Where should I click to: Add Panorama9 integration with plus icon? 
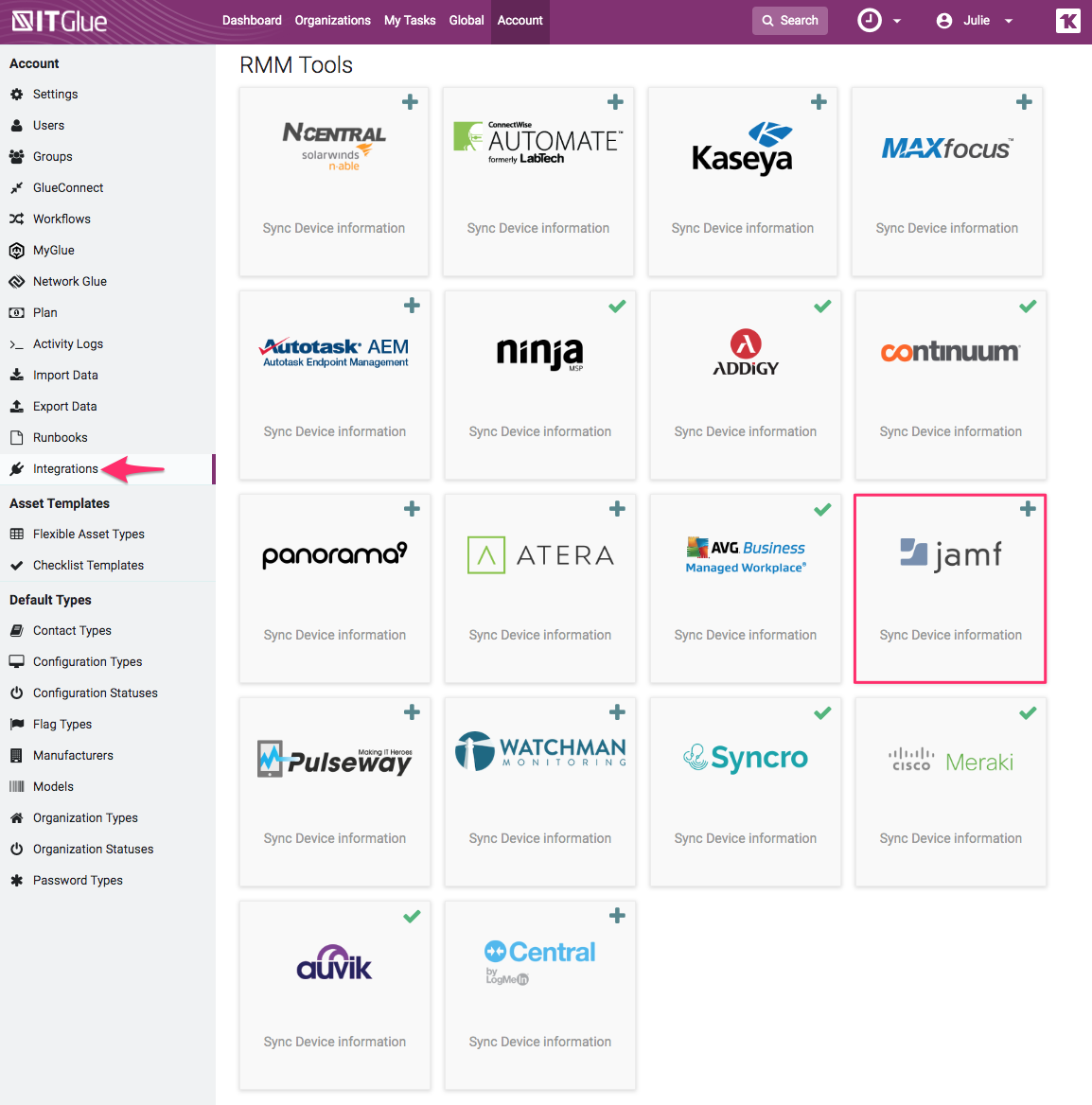412,509
